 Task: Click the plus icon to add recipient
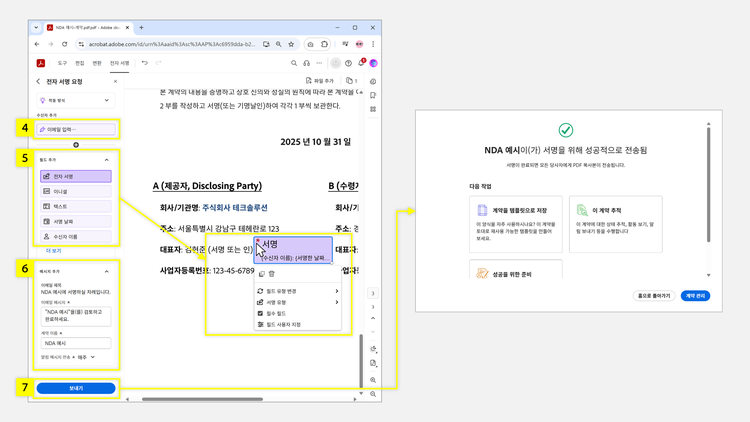(76, 145)
